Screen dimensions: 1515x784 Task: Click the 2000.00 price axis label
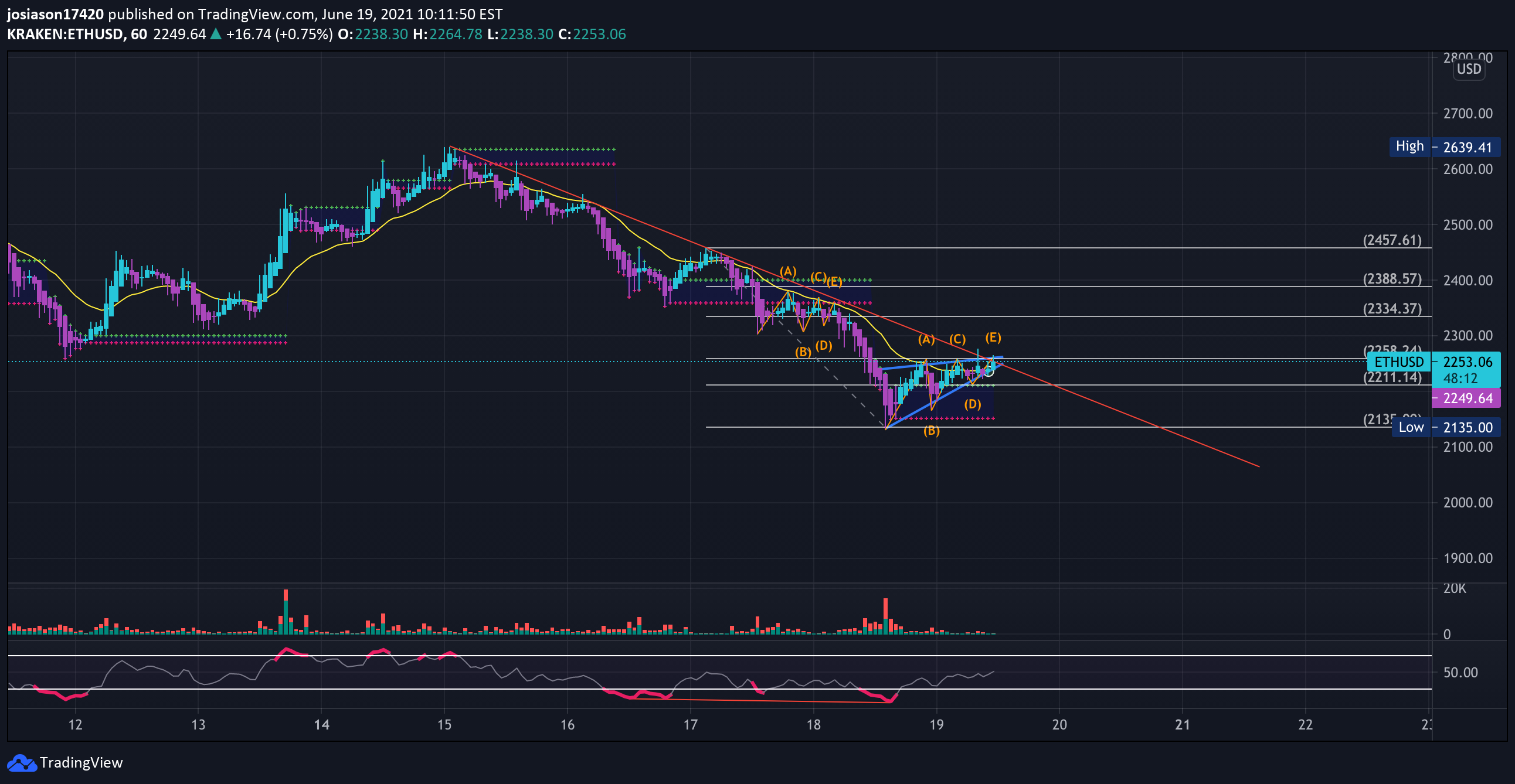1468,503
